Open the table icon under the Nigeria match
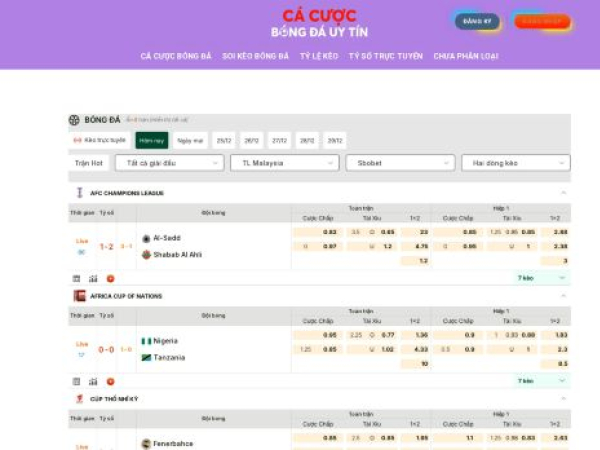The height and width of the screenshot is (450, 600). 77,382
